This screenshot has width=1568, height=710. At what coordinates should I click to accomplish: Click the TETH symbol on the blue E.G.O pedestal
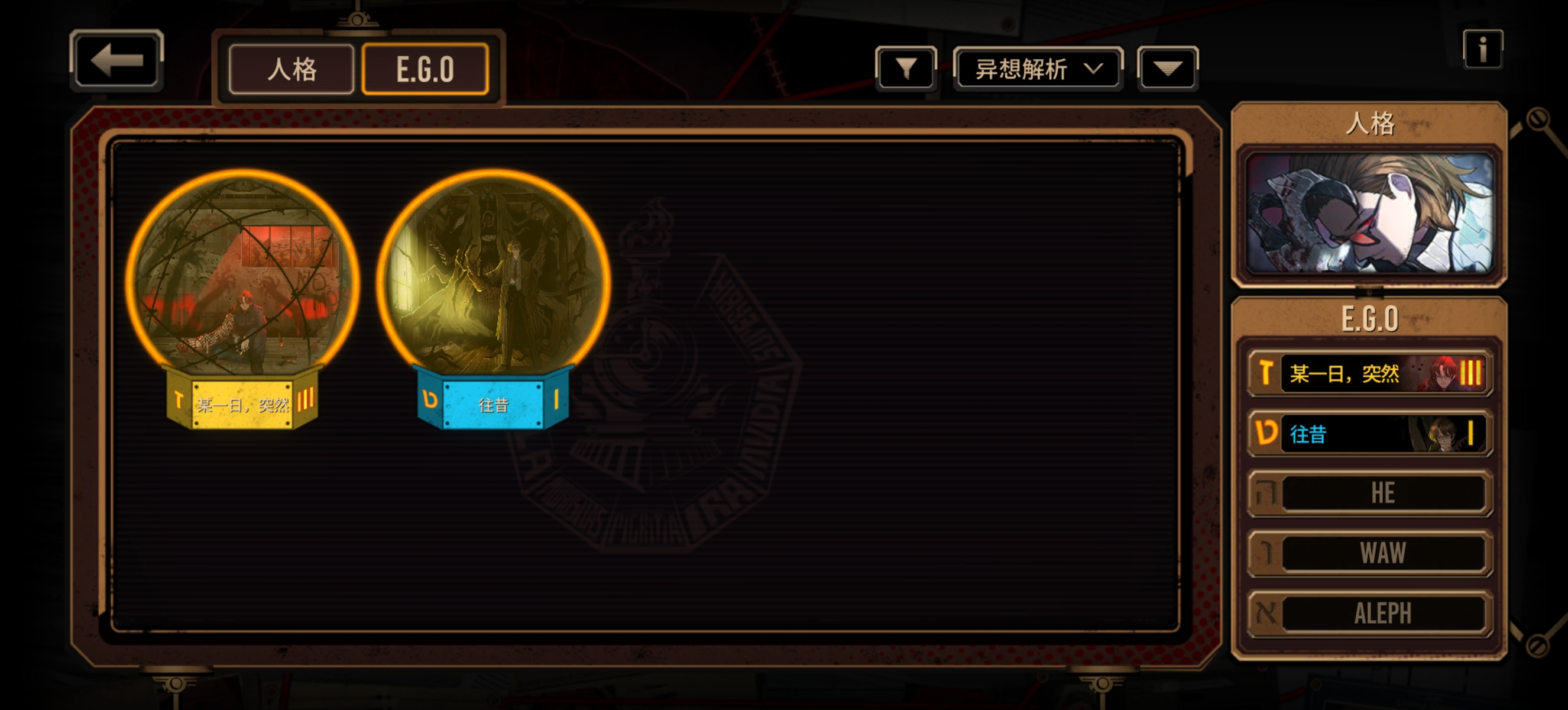click(x=430, y=399)
